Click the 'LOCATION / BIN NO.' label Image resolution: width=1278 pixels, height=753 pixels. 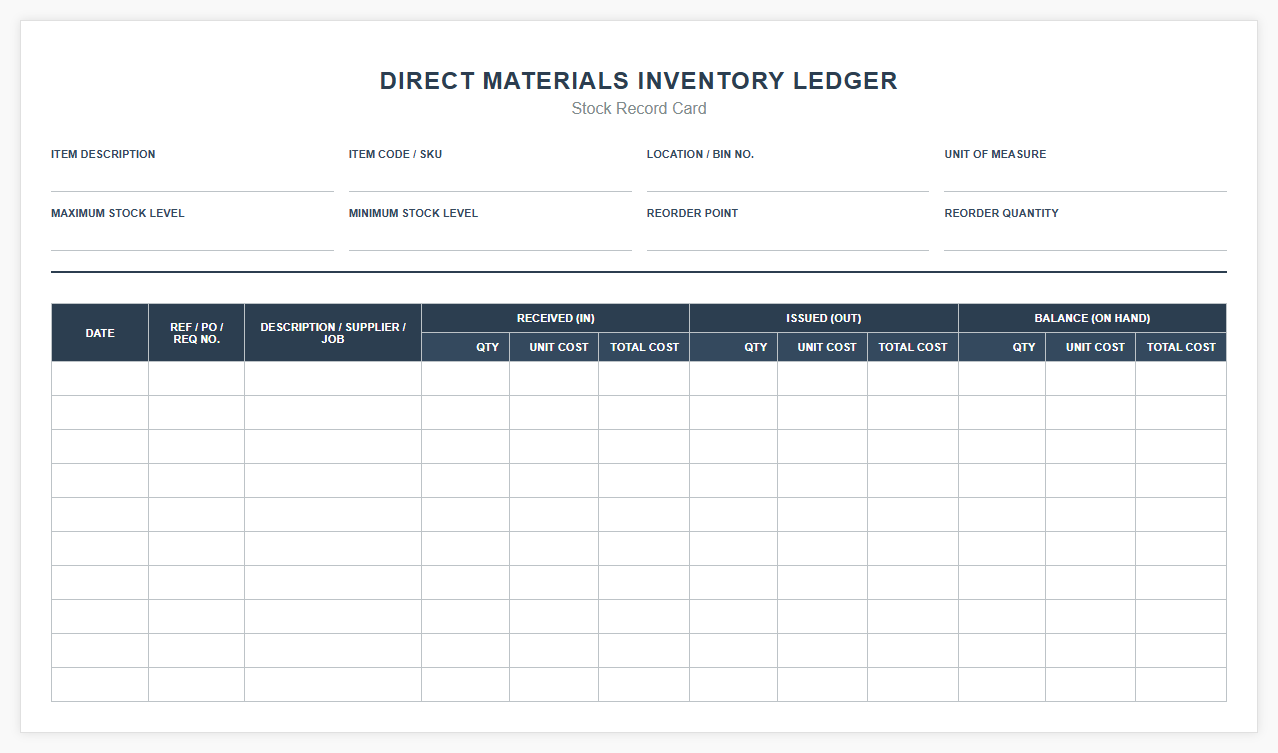click(700, 154)
